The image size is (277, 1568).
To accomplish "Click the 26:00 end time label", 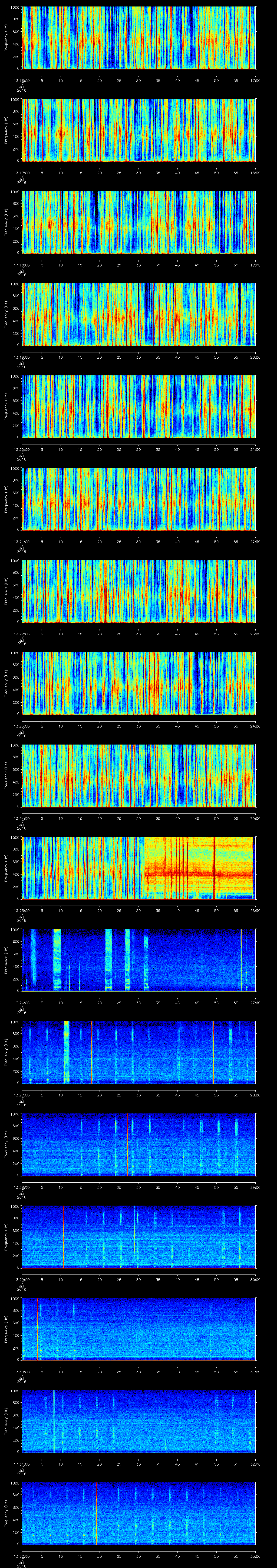I will click(x=255, y=910).
